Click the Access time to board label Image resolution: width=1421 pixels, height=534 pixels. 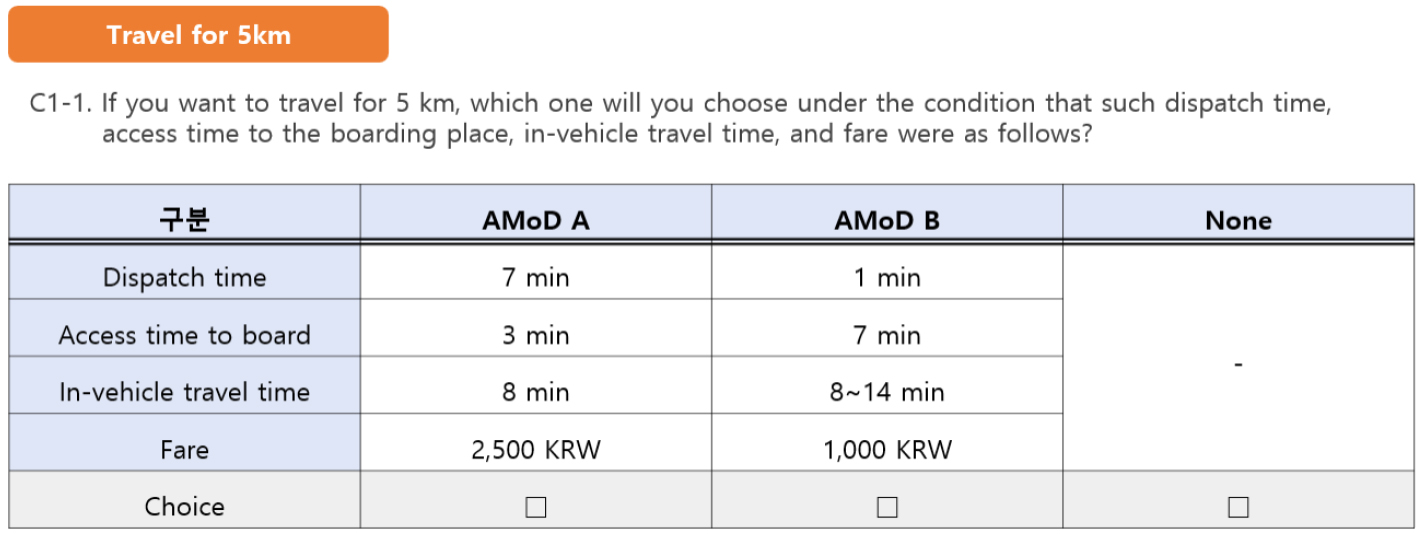(x=185, y=335)
